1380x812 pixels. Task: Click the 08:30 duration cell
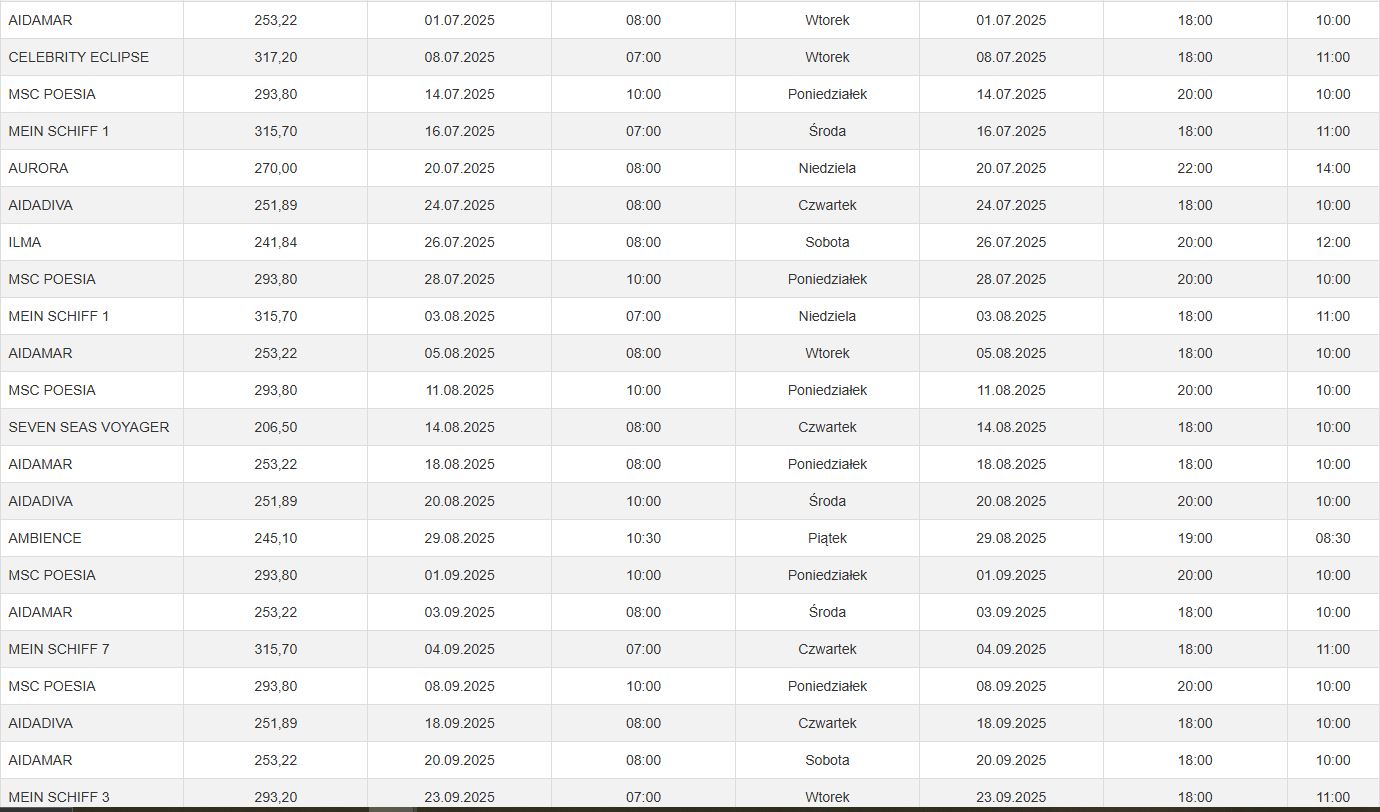click(x=1333, y=538)
